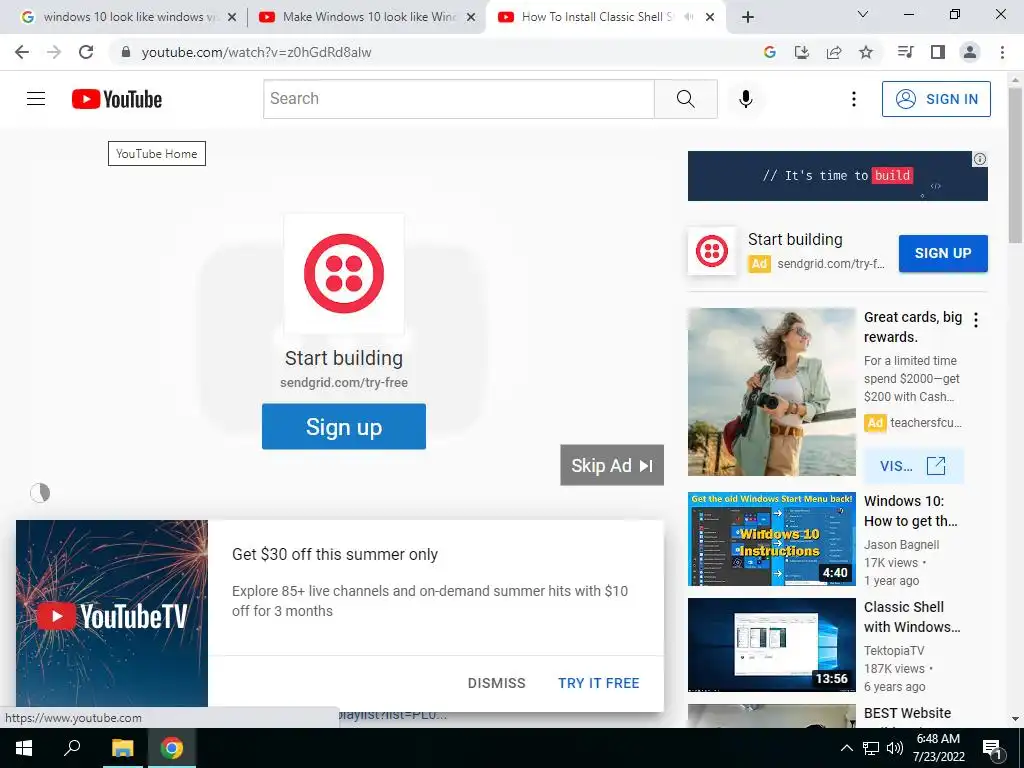Select the 'How To Install Classic Shell' tab
The width and height of the screenshot is (1024, 768).
click(597, 17)
